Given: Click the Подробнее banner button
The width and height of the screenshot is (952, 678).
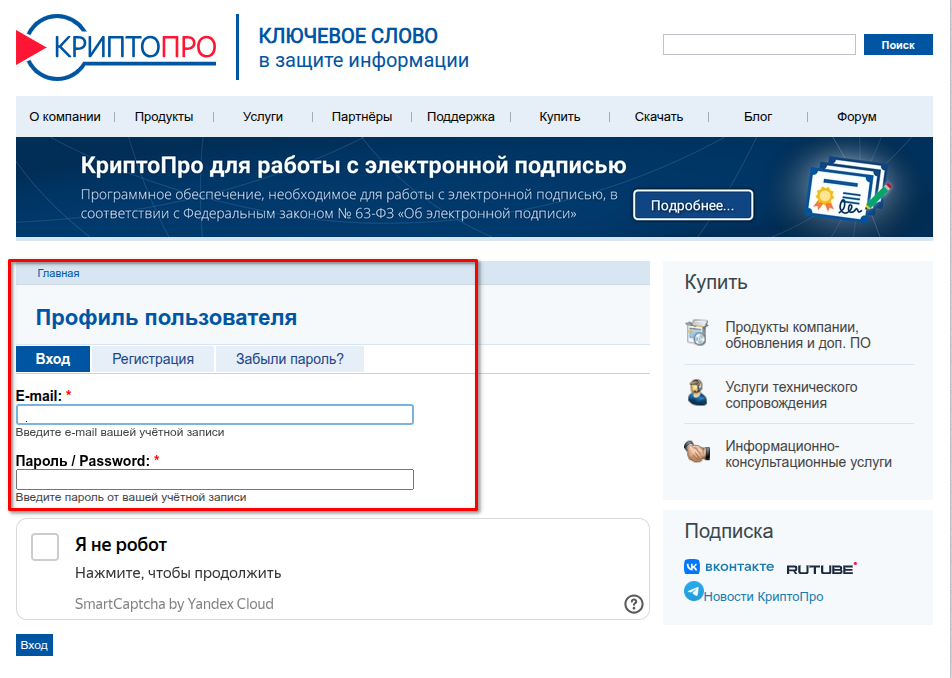Looking at the screenshot, I should pyautogui.click(x=692, y=206).
